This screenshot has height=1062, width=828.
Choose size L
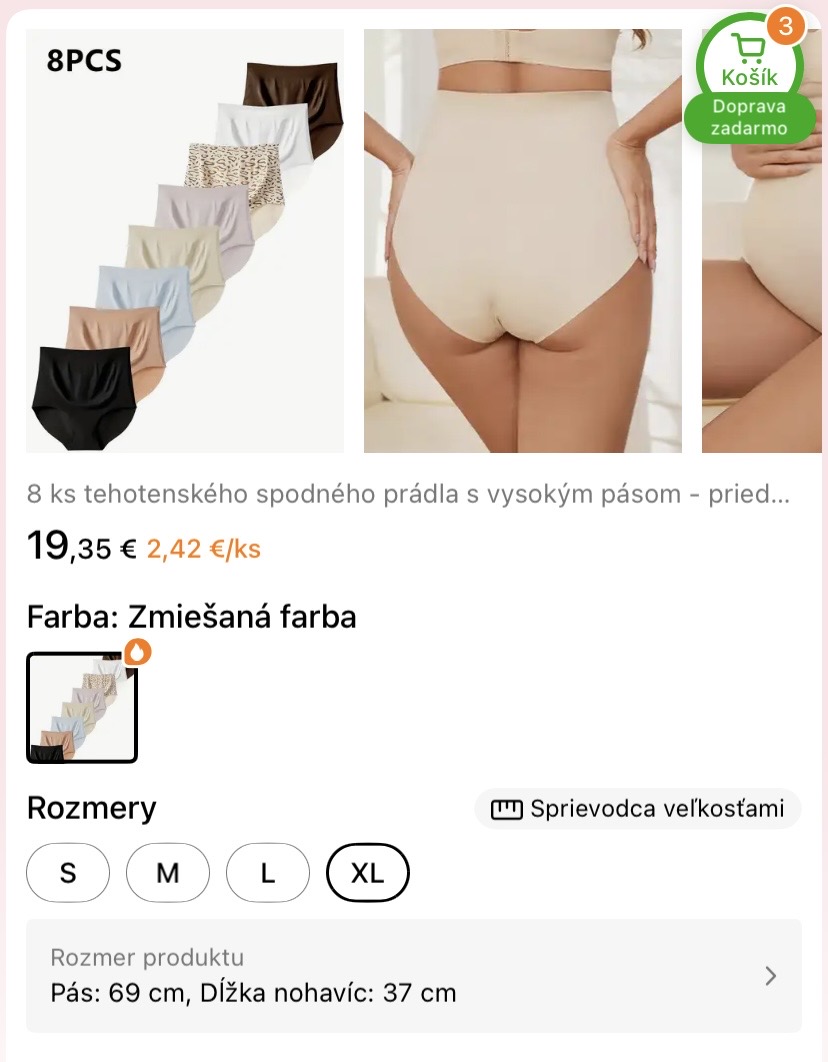pyautogui.click(x=268, y=872)
